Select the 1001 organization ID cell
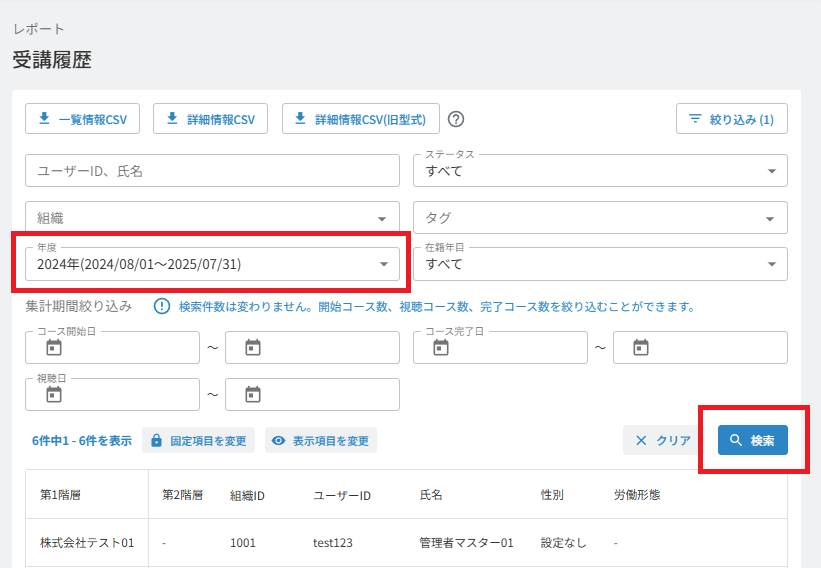821x568 pixels. pyautogui.click(x=242, y=543)
